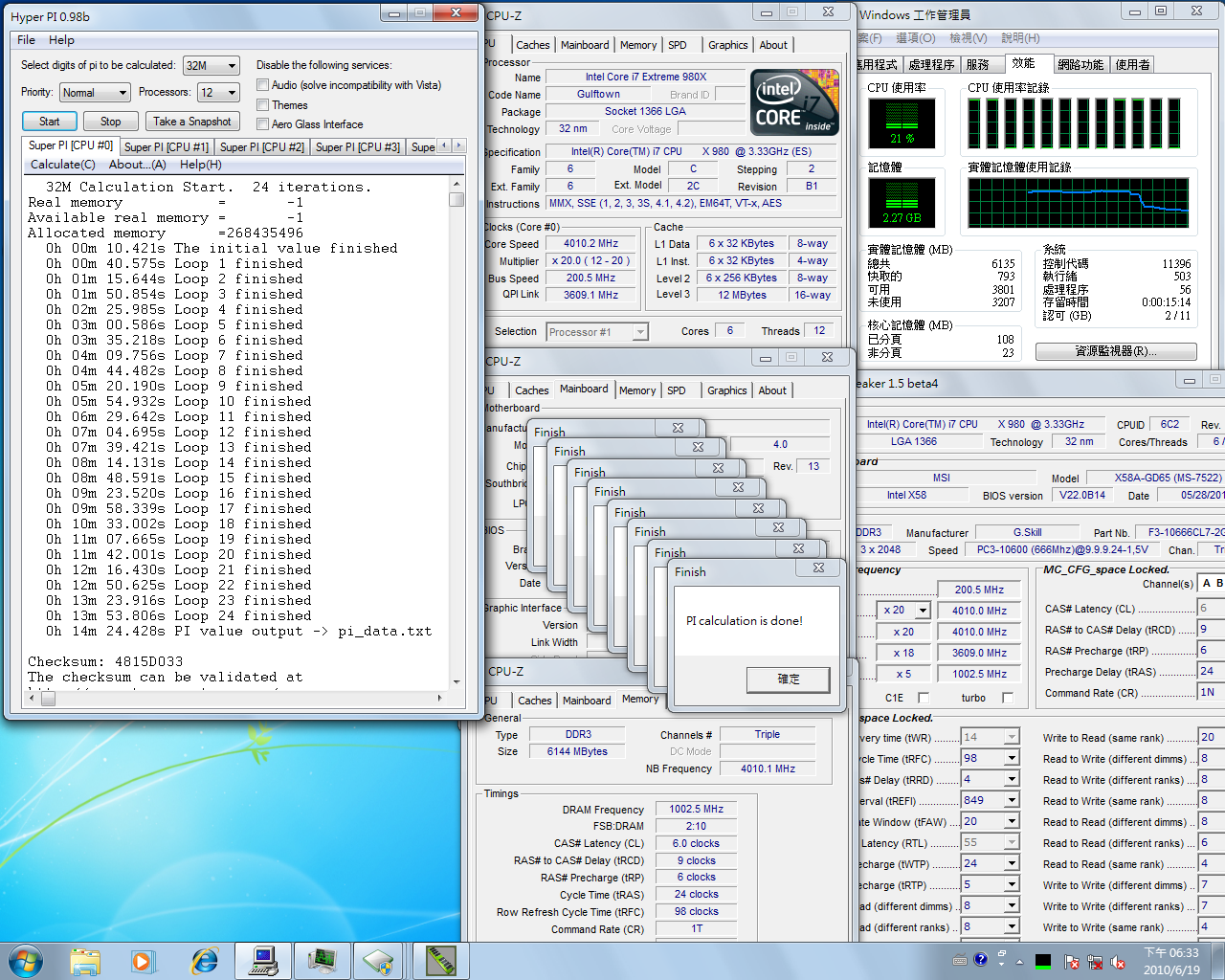
Task: Click the black CPU meter tray icon
Action: (x=1043, y=961)
